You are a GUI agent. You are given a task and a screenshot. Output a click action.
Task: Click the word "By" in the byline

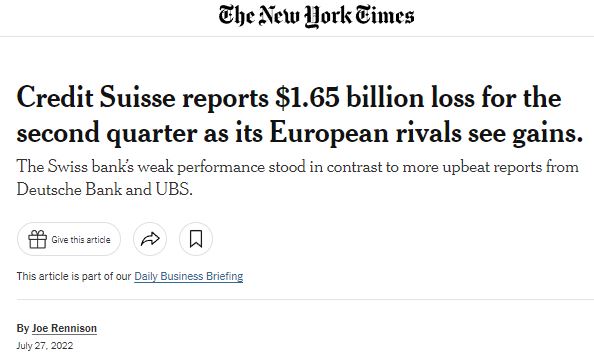point(23,328)
